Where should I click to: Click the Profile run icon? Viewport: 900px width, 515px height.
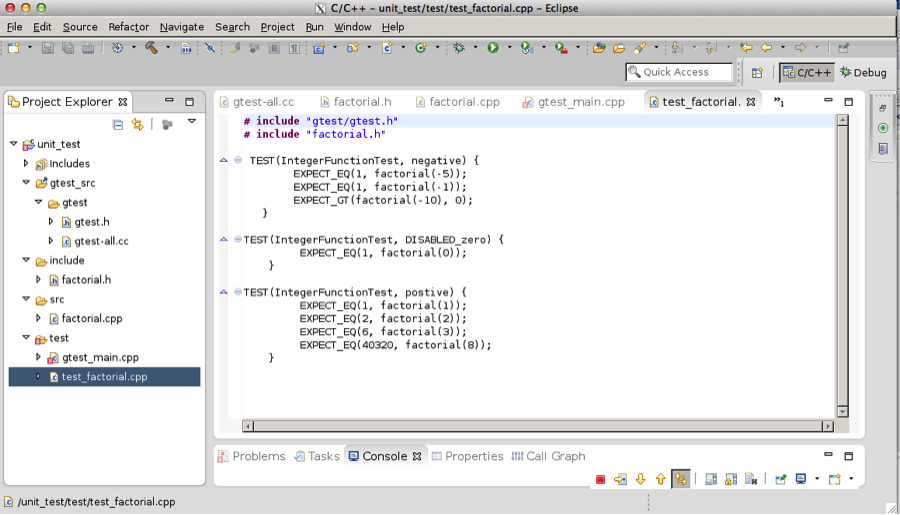(527, 48)
